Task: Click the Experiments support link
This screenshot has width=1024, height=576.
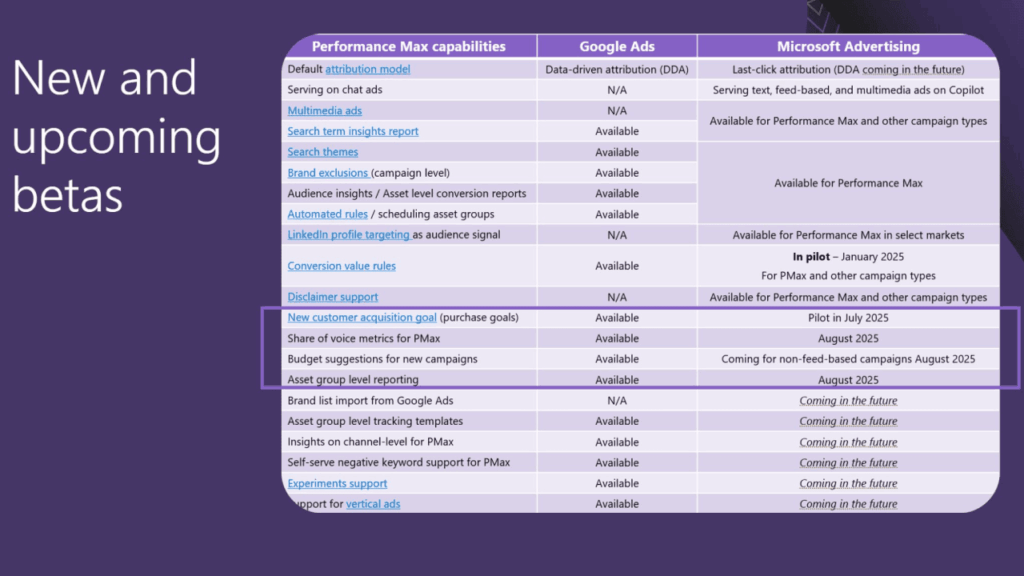Action: click(x=337, y=483)
